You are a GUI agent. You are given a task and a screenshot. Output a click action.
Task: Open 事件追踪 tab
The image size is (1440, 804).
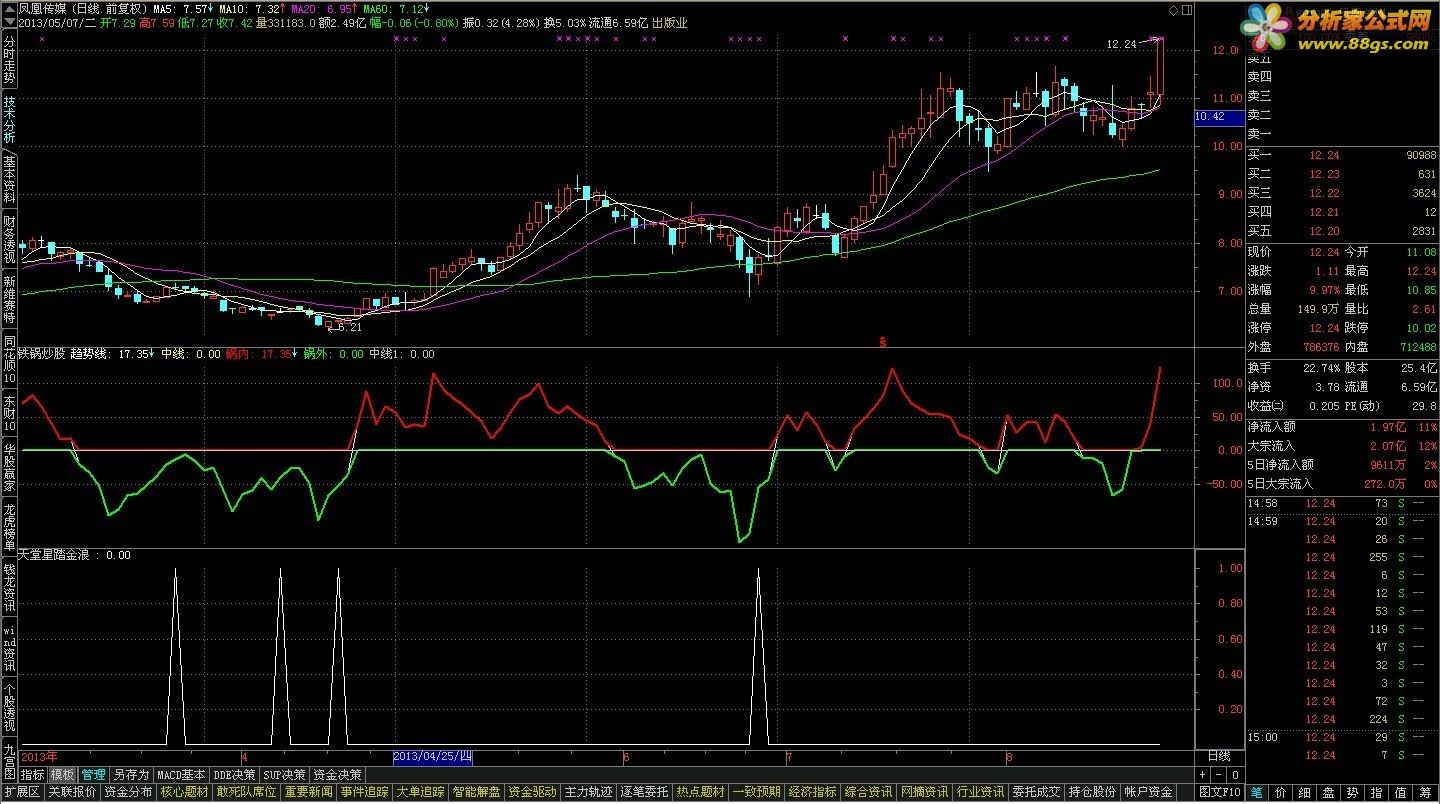tap(365, 791)
